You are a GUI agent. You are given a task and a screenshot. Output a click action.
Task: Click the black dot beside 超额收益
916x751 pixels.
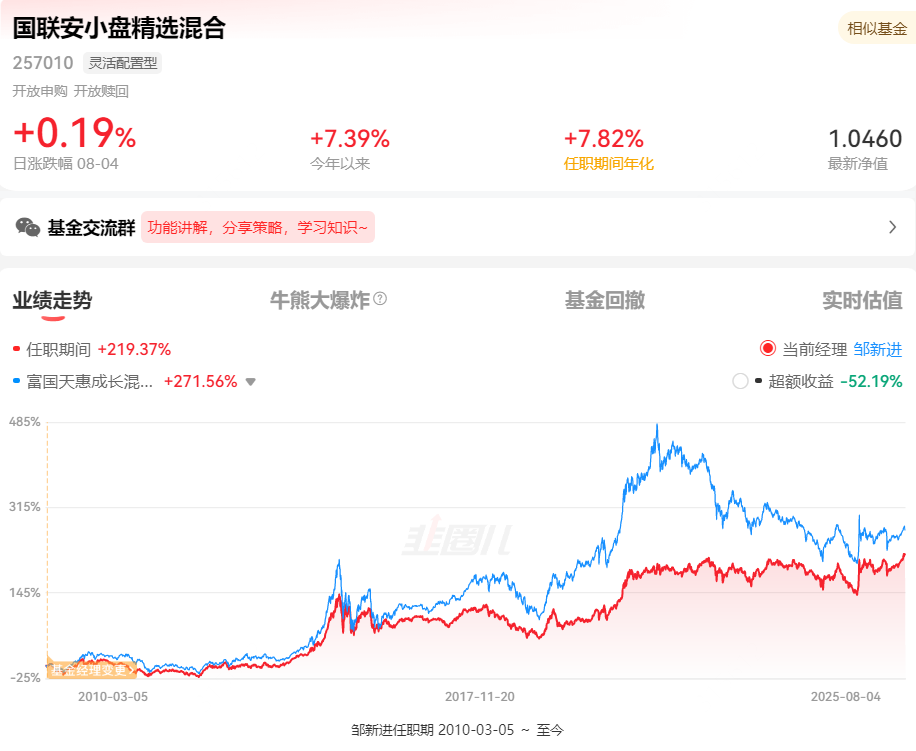point(759,381)
